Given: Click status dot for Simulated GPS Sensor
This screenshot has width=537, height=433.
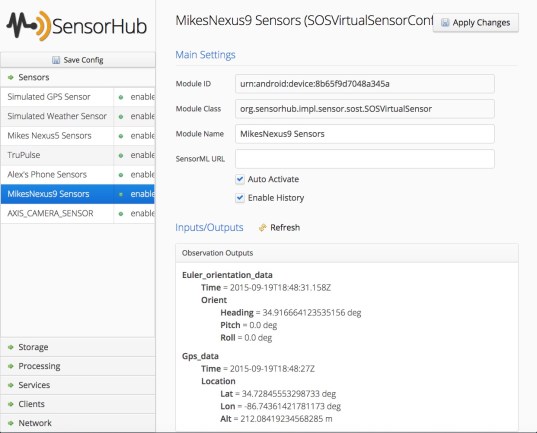Looking at the screenshot, I should pos(121,97).
